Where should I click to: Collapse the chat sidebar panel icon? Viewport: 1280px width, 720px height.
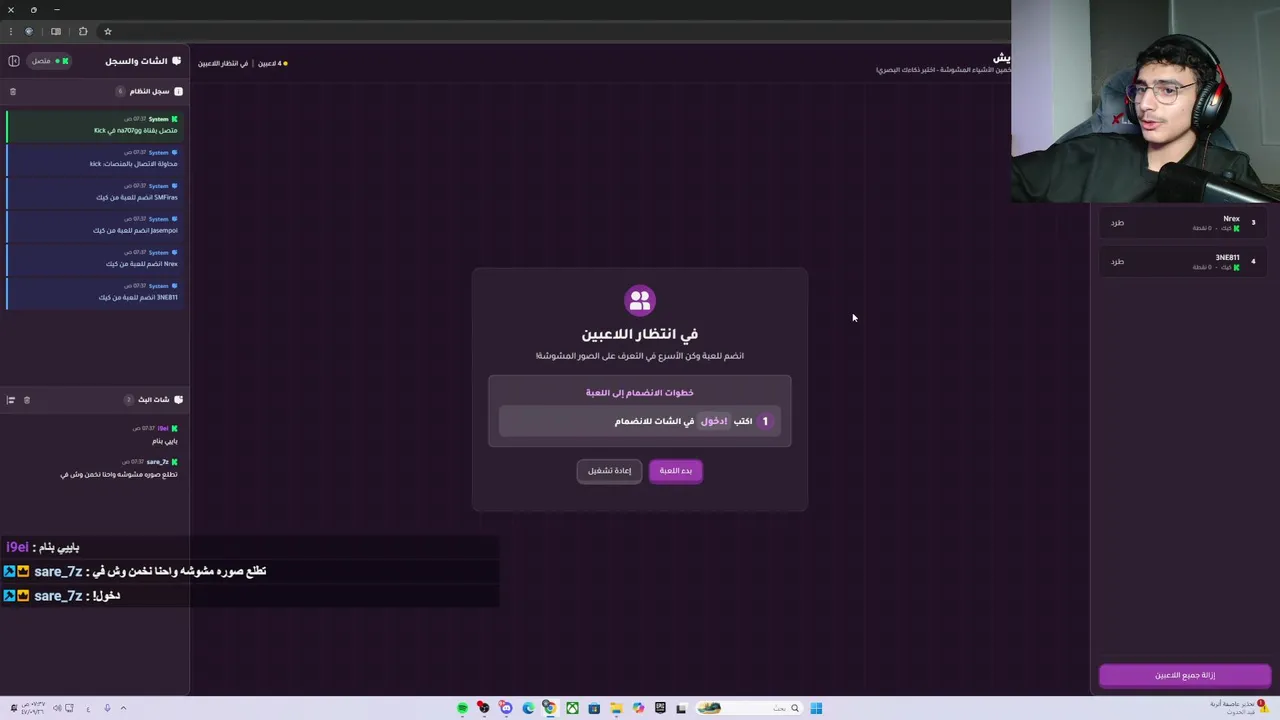[14, 61]
